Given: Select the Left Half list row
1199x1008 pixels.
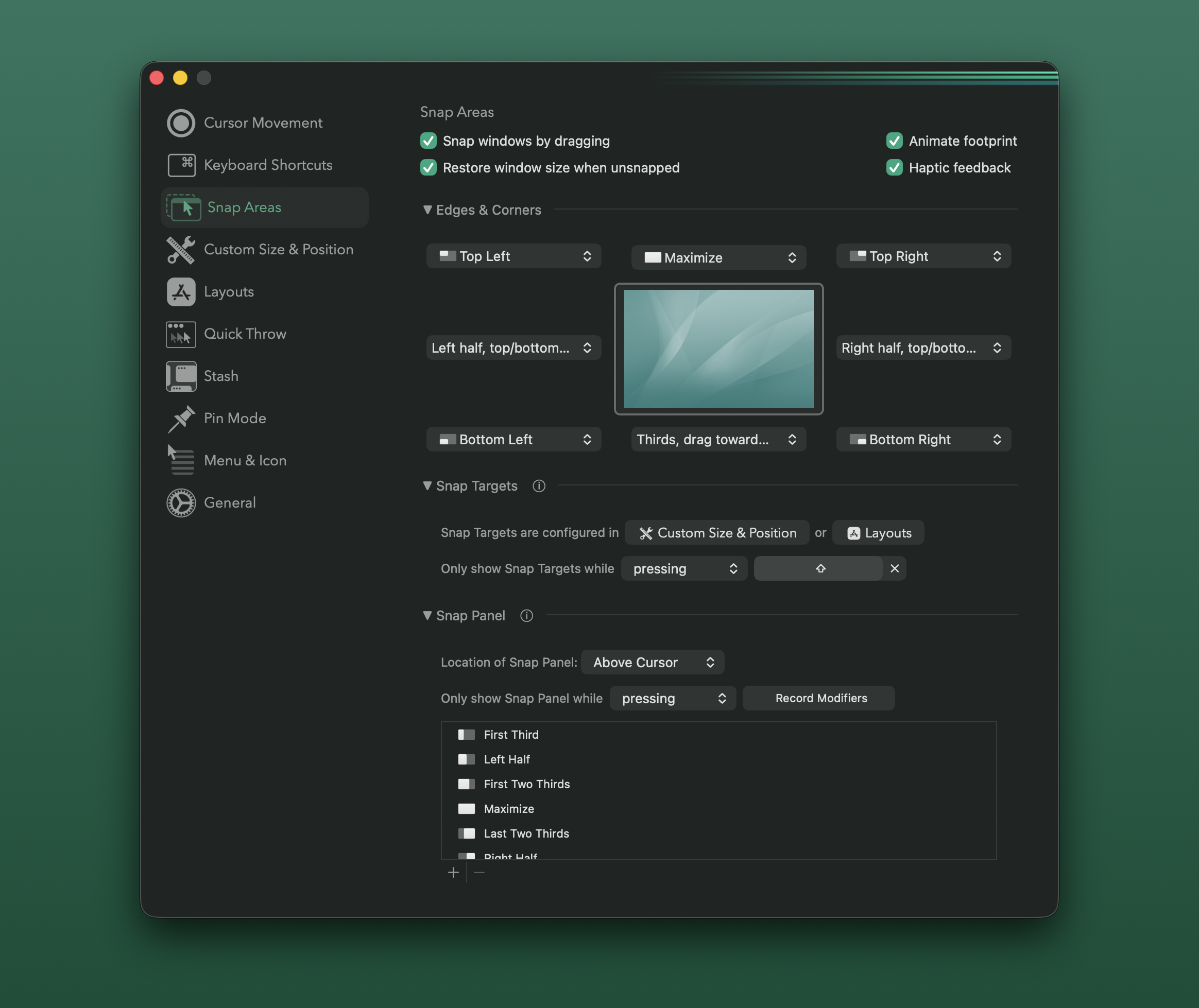Looking at the screenshot, I should point(718,759).
